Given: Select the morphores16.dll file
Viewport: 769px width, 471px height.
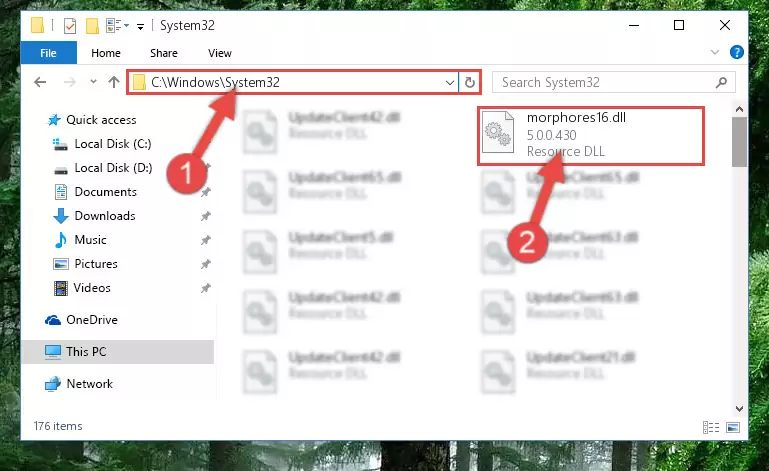Looking at the screenshot, I should 591,135.
